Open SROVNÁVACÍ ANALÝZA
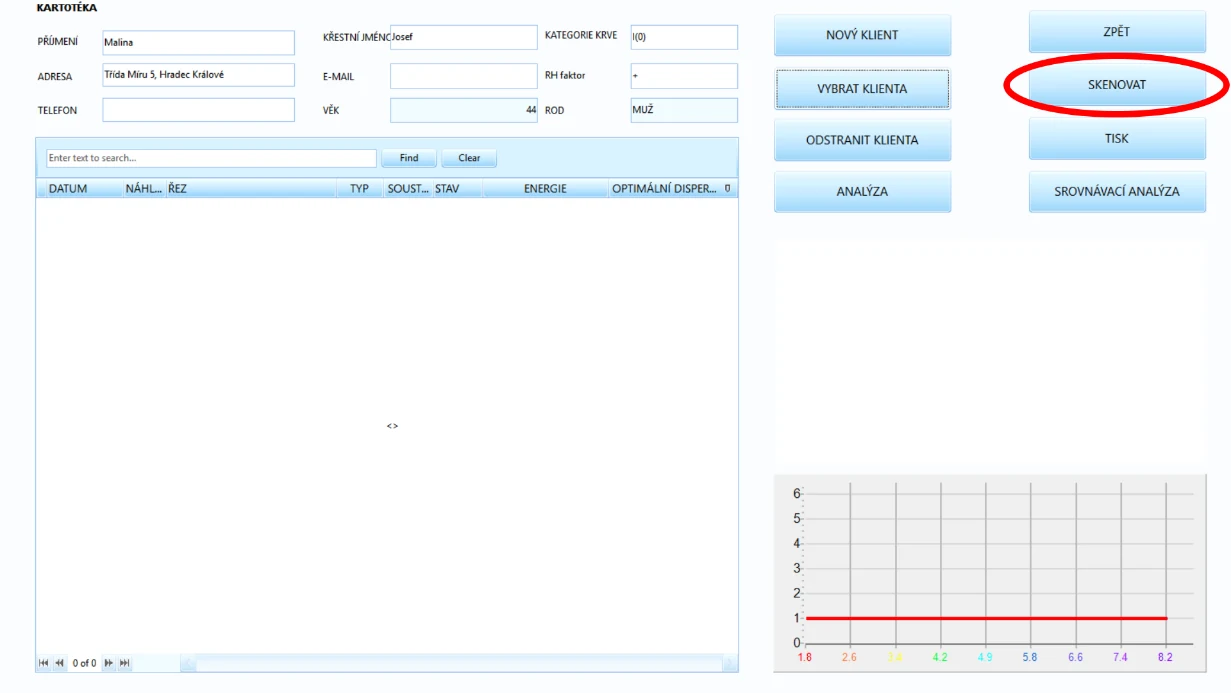The image size is (1231, 693). [1117, 192]
